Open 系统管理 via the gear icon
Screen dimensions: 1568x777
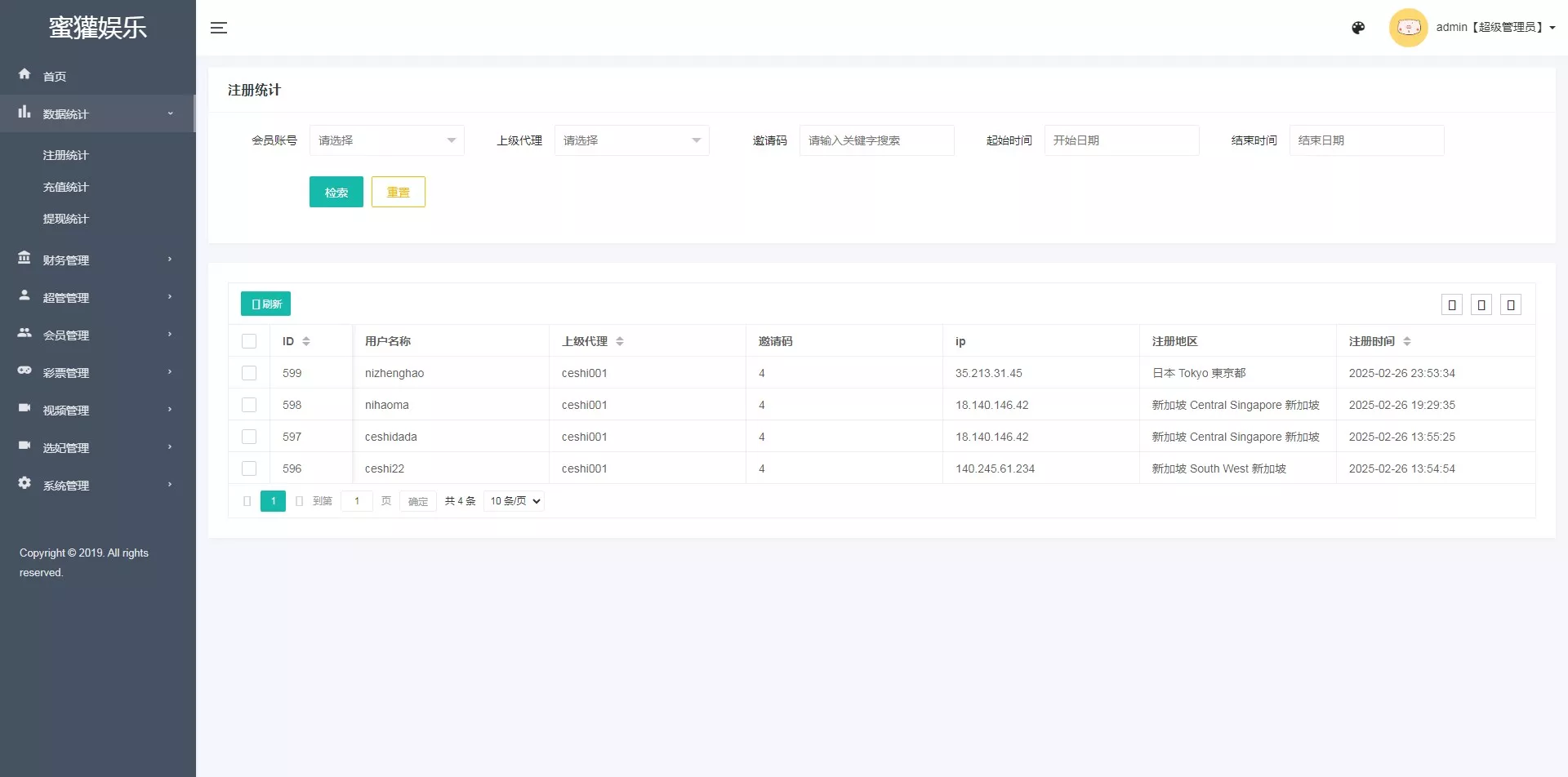24,484
